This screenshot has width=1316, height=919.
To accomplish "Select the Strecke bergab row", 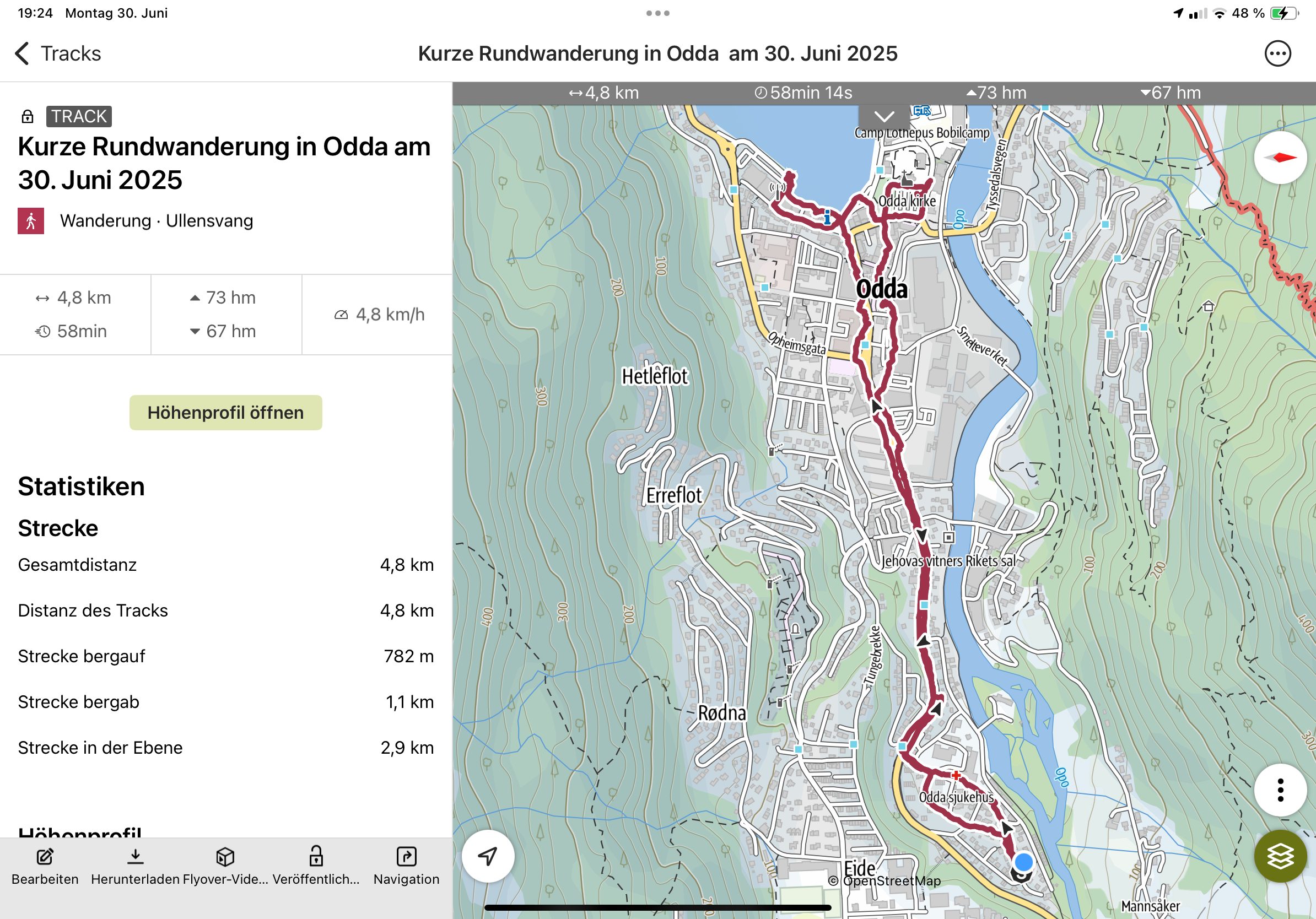I will [x=226, y=702].
